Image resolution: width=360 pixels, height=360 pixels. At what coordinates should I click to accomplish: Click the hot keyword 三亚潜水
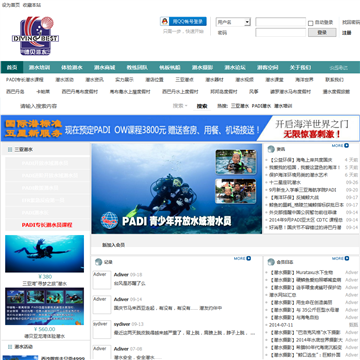click(x=240, y=106)
